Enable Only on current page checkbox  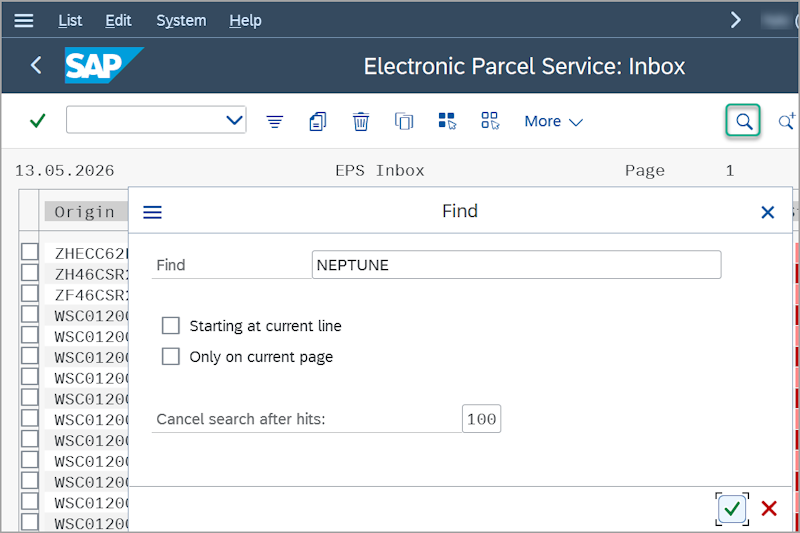(x=171, y=357)
